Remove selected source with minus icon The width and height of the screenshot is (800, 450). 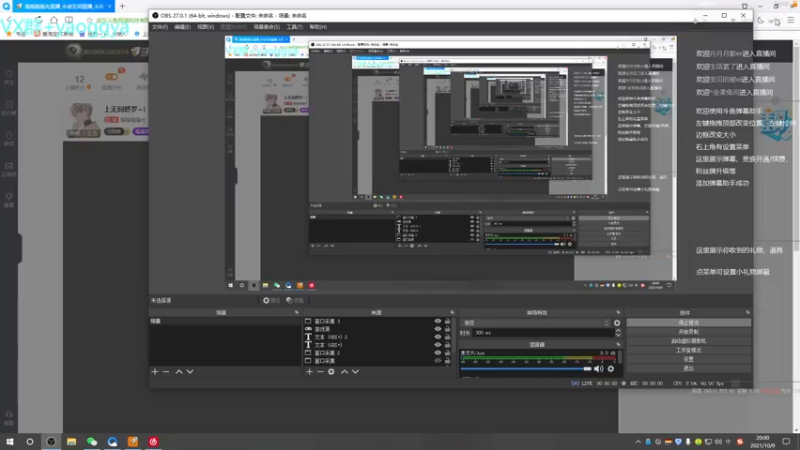[320, 371]
